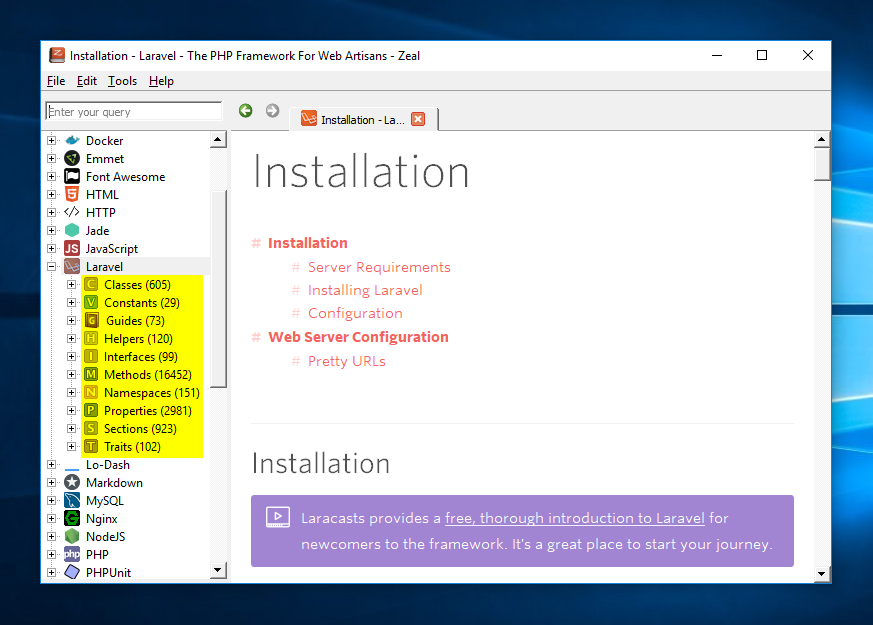Click the NodeJS hexagon icon
The width and height of the screenshot is (873, 625).
click(x=72, y=536)
